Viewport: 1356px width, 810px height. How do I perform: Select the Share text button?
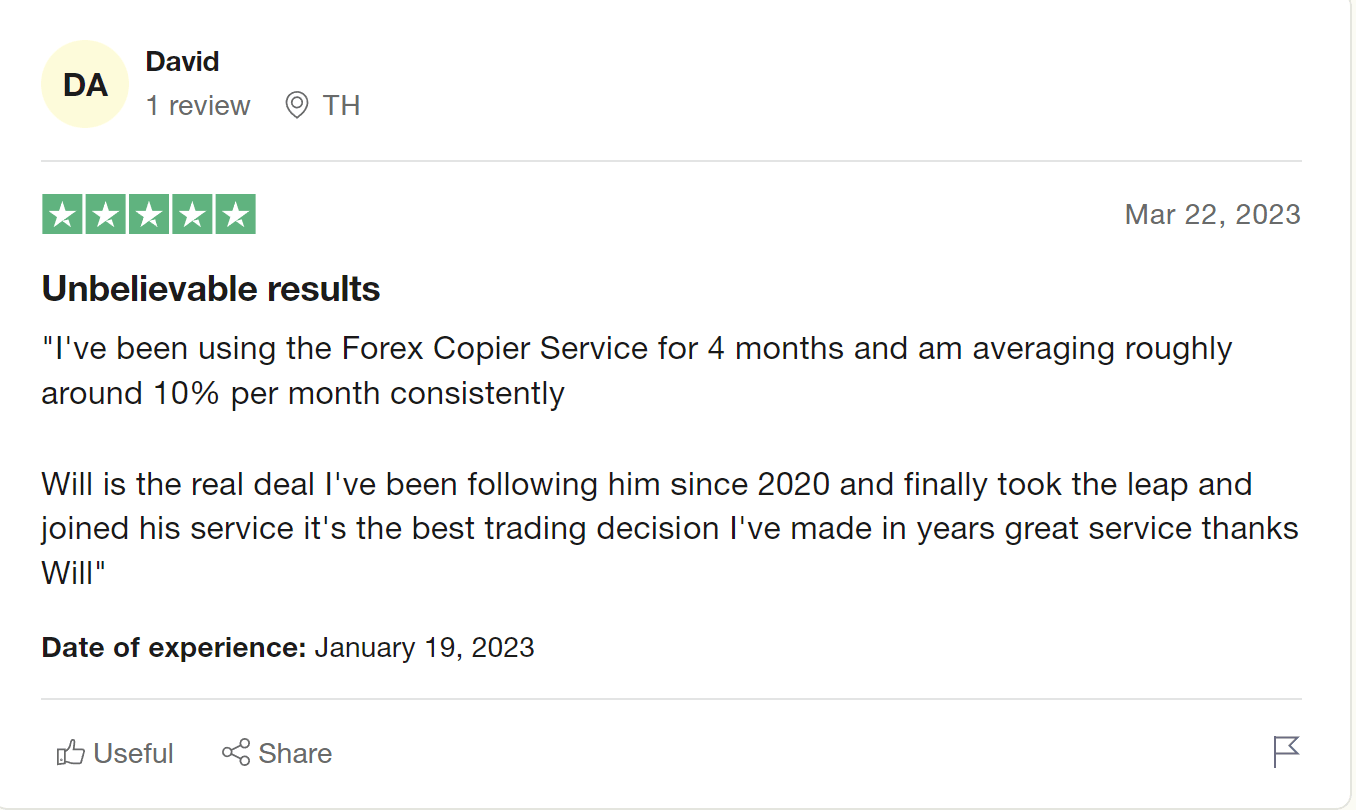tap(295, 753)
